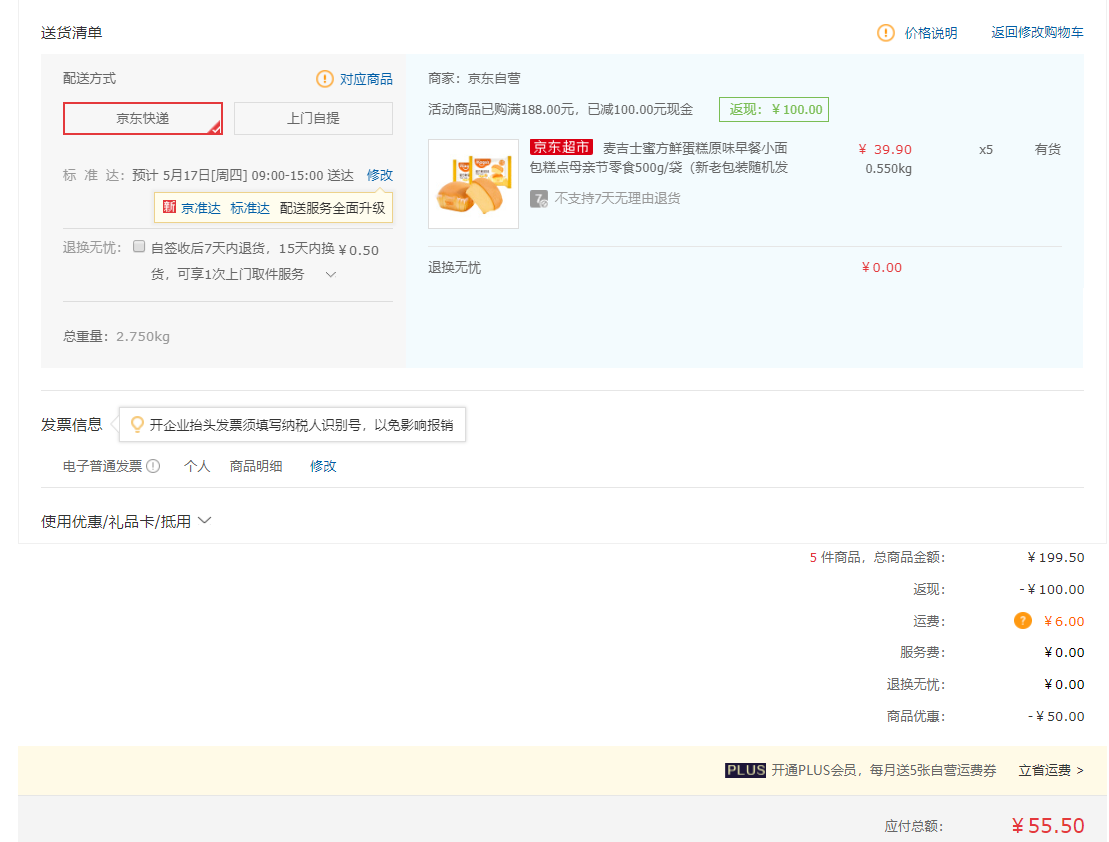Image resolution: width=1109 pixels, height=842 pixels.
Task: Click the product price ¥39.90
Action: [x=885, y=149]
